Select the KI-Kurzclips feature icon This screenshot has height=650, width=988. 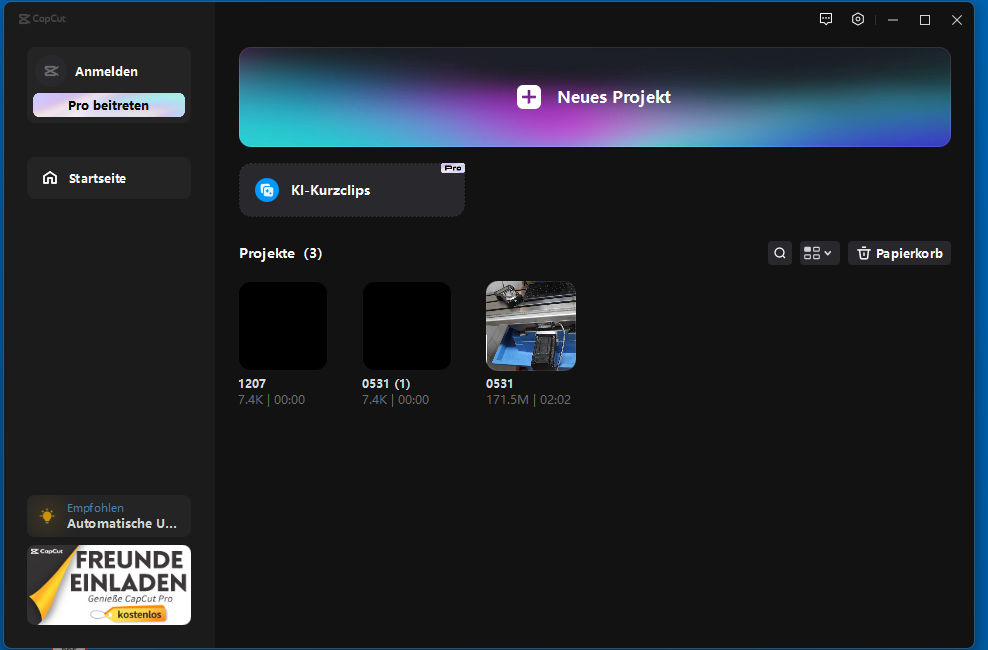click(x=266, y=190)
